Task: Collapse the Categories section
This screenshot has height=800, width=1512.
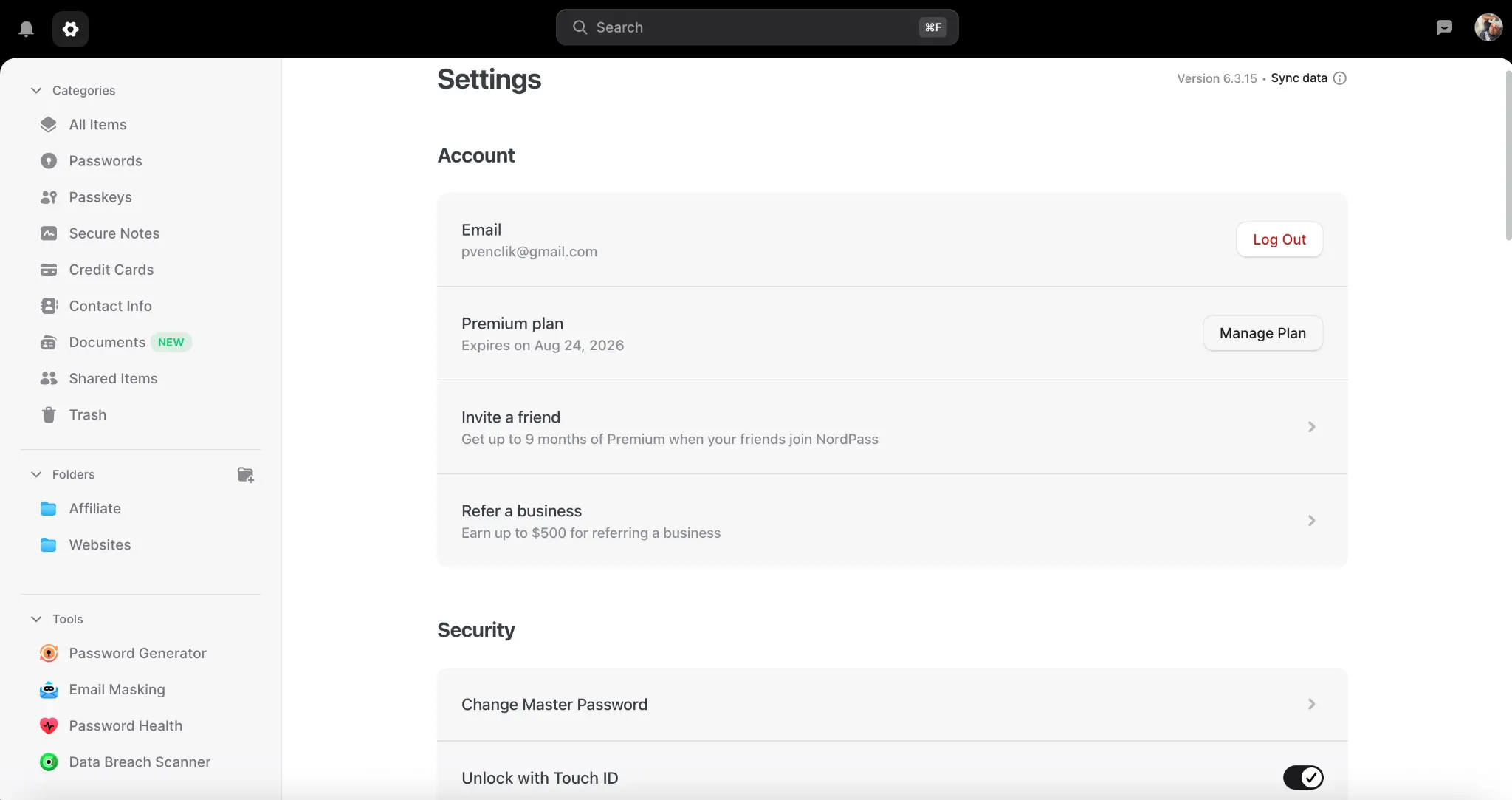Action: pos(36,90)
